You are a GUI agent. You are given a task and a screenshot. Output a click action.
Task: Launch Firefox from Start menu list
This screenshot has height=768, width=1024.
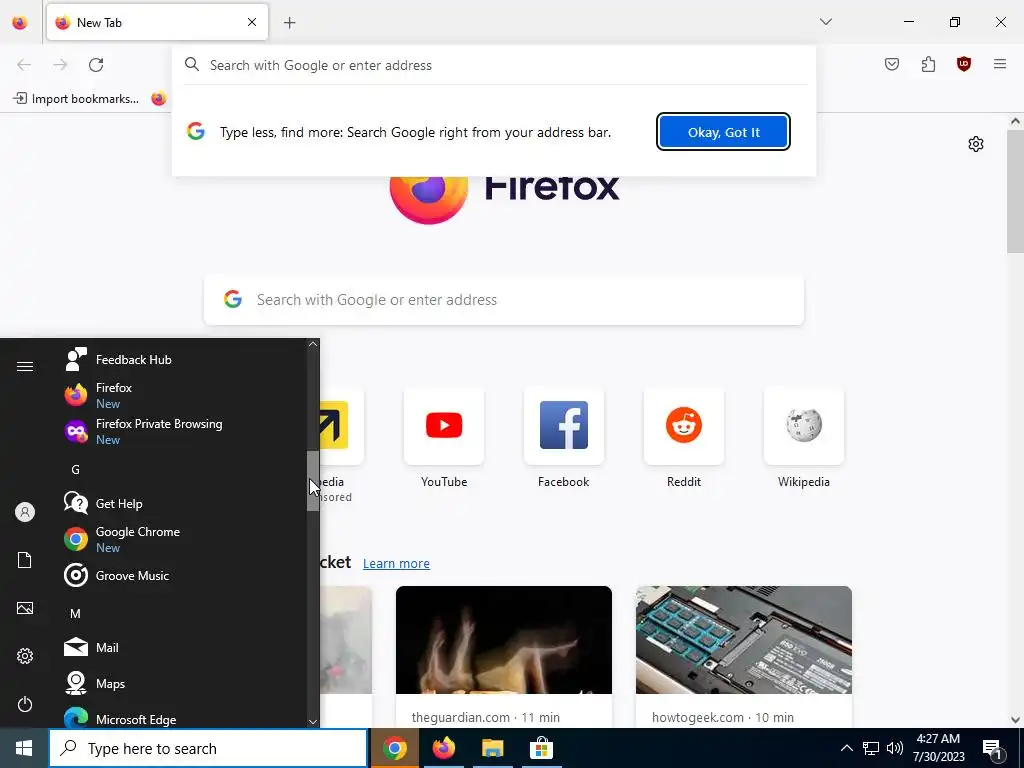click(183, 395)
